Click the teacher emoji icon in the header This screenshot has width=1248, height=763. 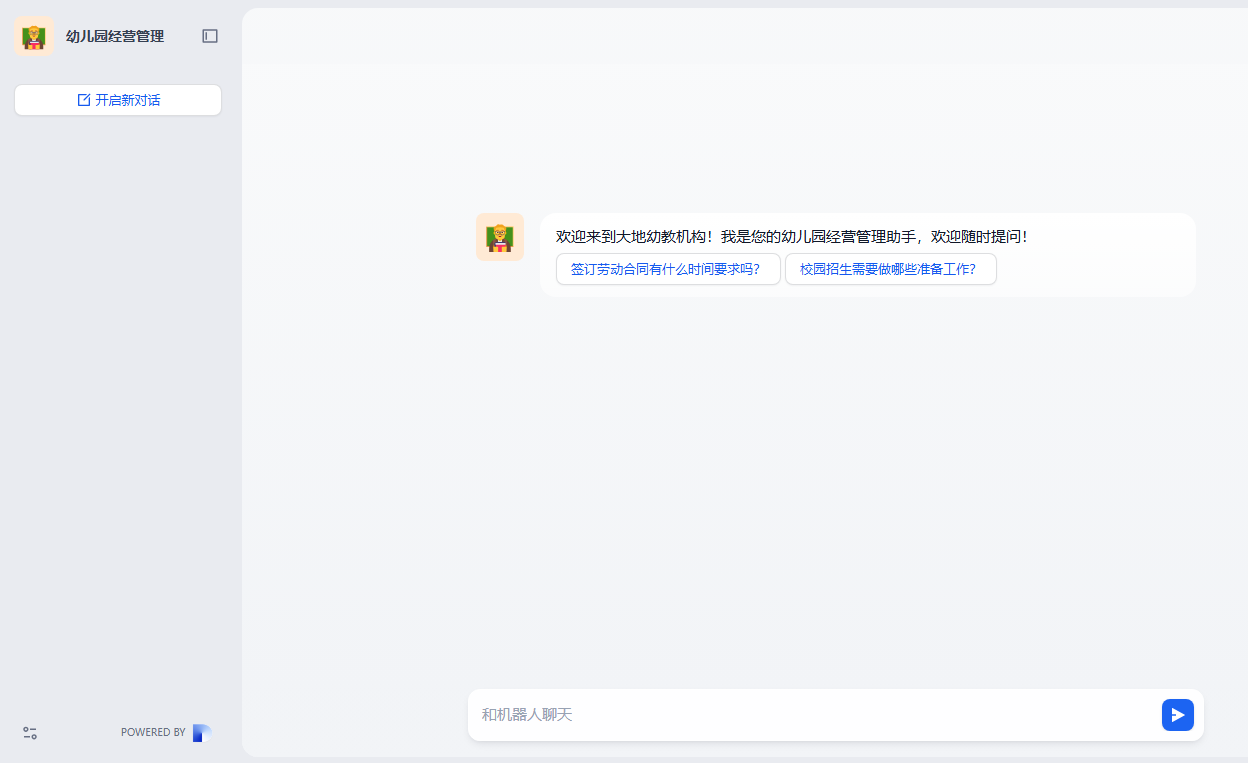33,36
